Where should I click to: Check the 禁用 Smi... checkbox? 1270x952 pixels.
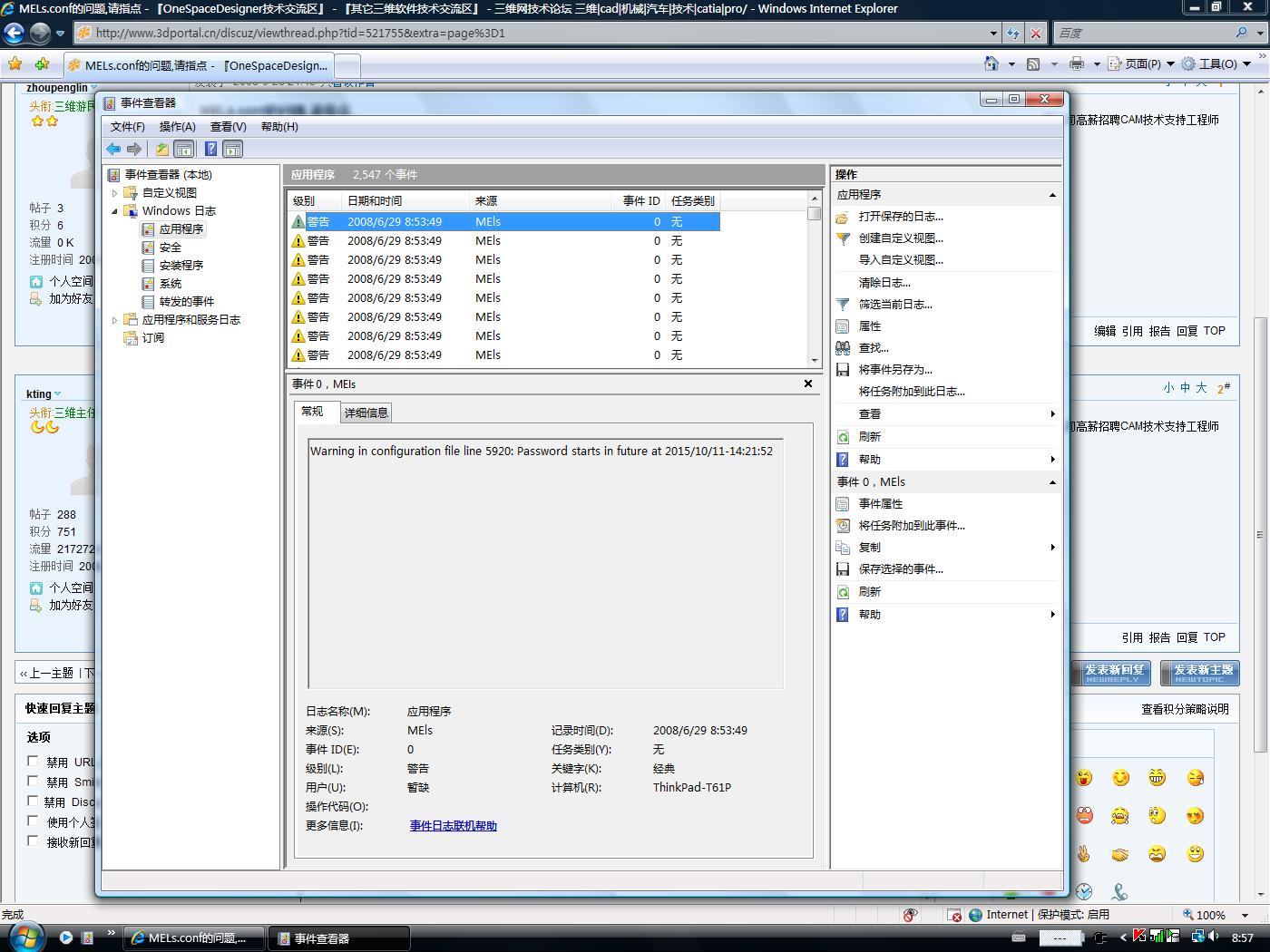[x=33, y=782]
